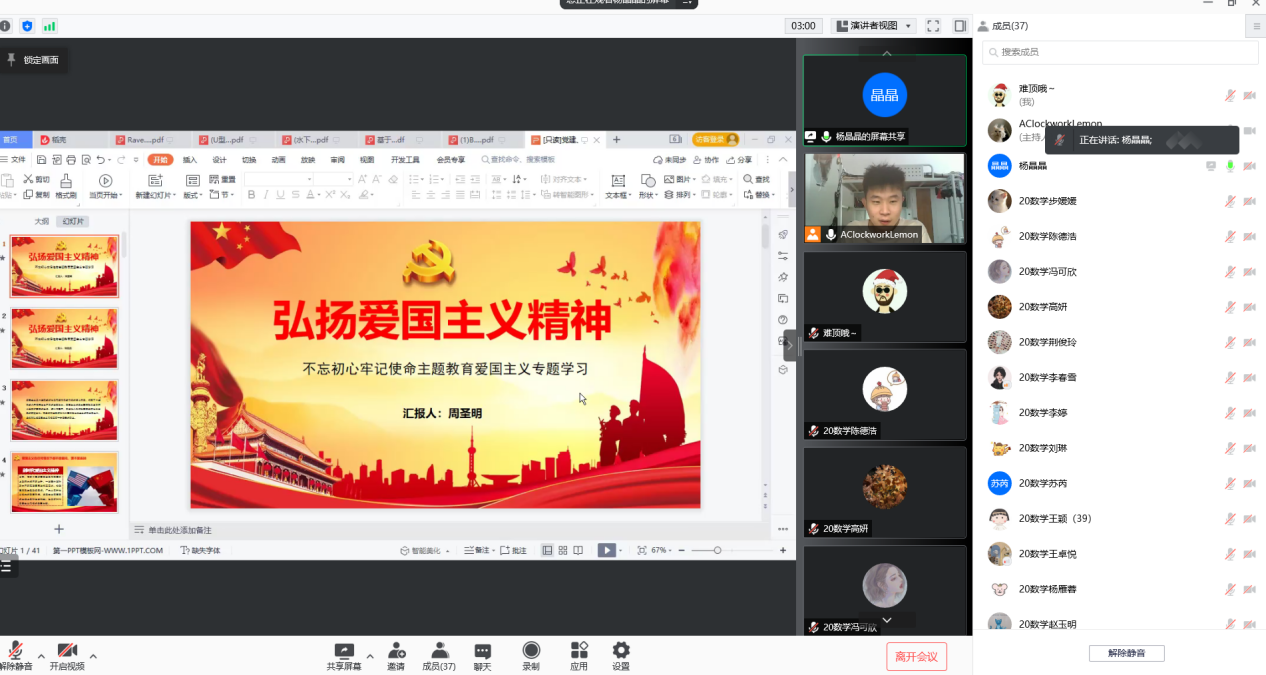
Task: Click the red 离开会议 button
Action: (x=916, y=656)
